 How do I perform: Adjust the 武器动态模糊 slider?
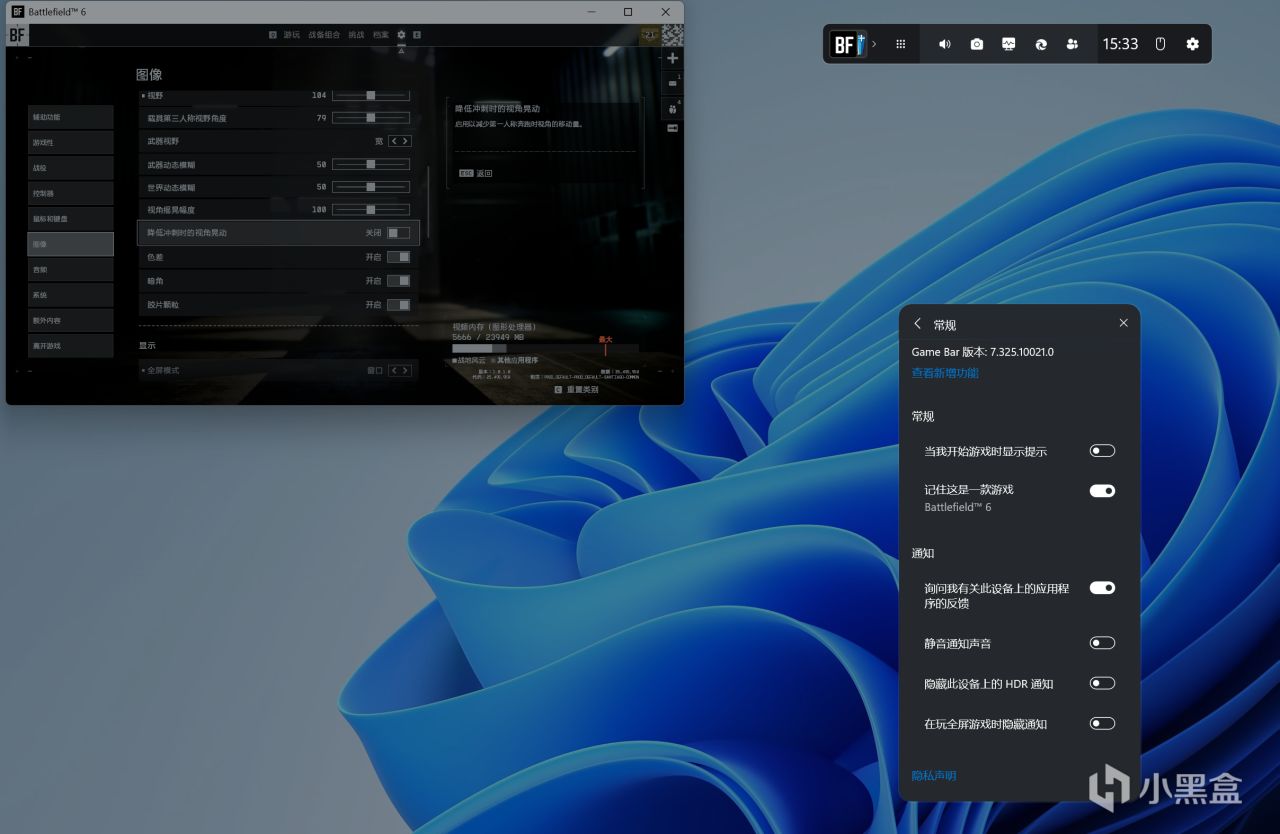[x=371, y=164]
